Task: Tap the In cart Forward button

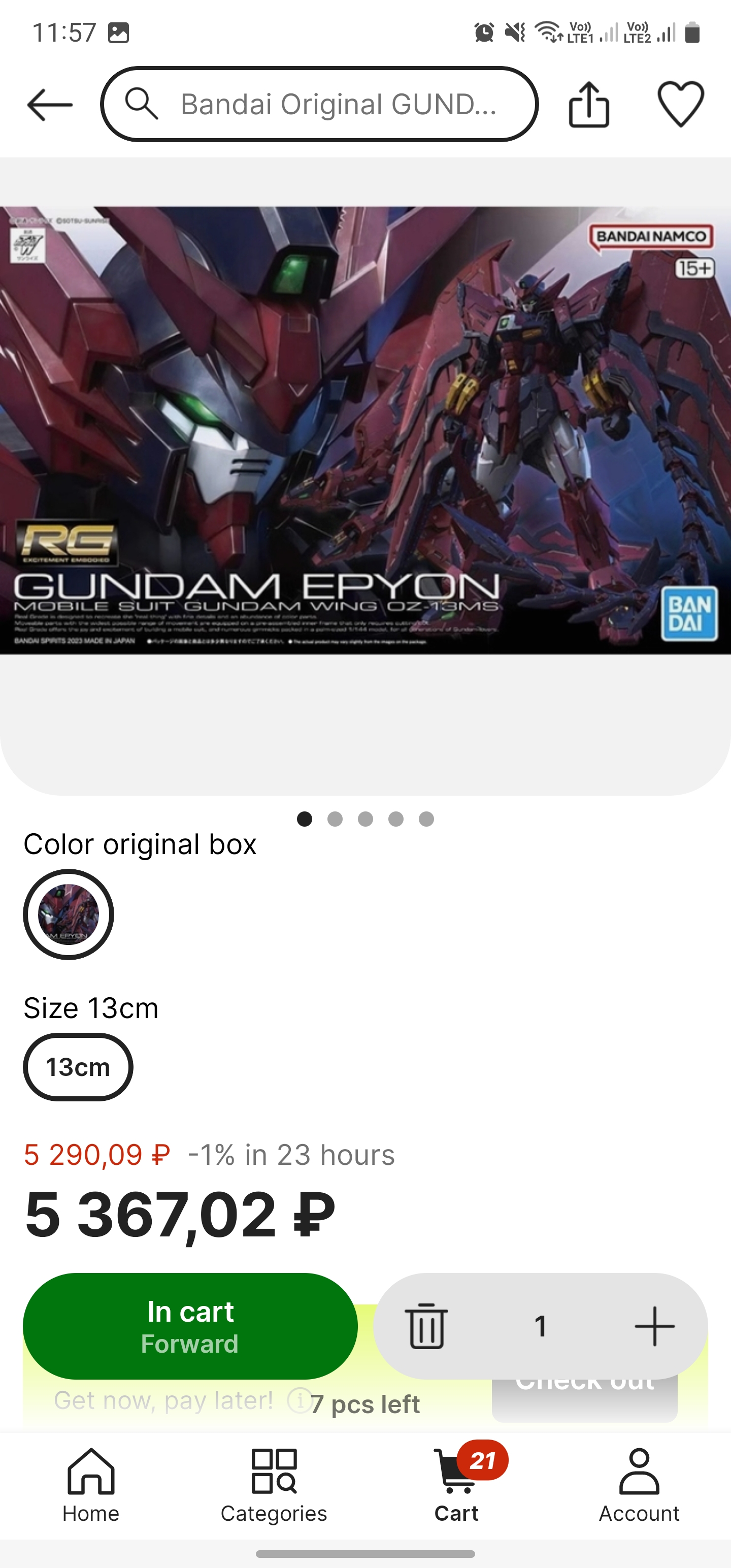Action: pos(190,1326)
